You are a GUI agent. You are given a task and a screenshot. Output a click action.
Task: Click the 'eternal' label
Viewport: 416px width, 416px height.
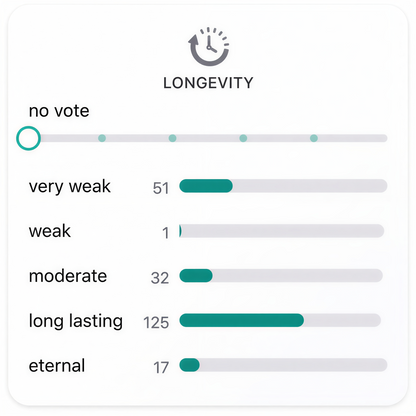57,366
